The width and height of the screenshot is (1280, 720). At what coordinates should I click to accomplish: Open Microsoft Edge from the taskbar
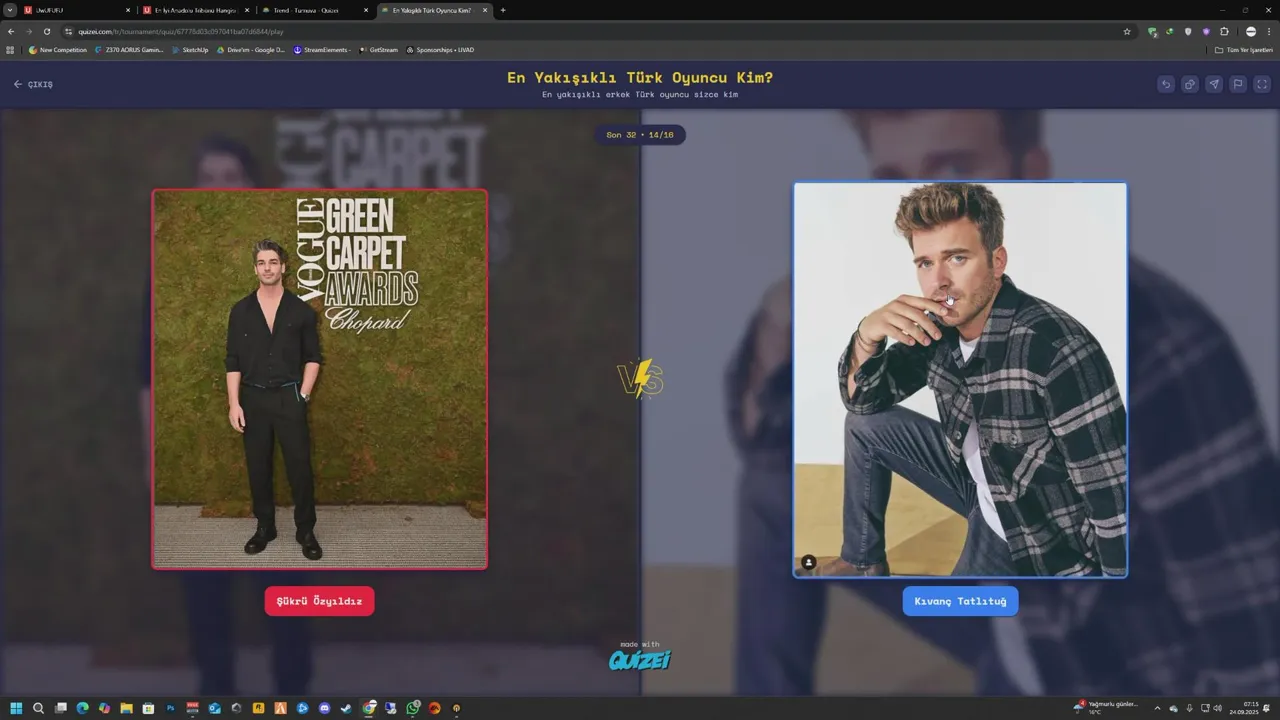coord(82,708)
